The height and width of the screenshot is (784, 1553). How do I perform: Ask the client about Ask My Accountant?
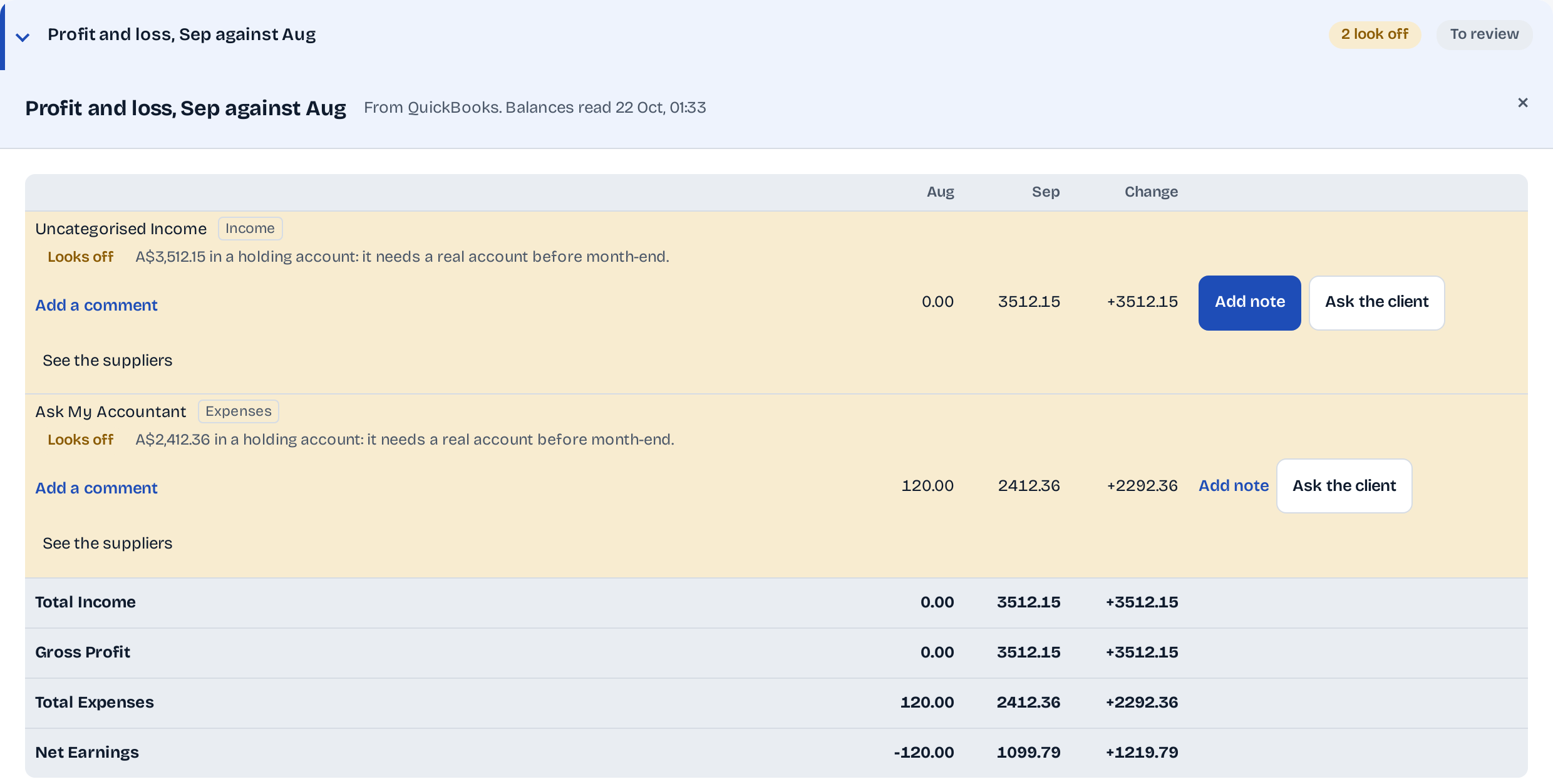tap(1344, 485)
